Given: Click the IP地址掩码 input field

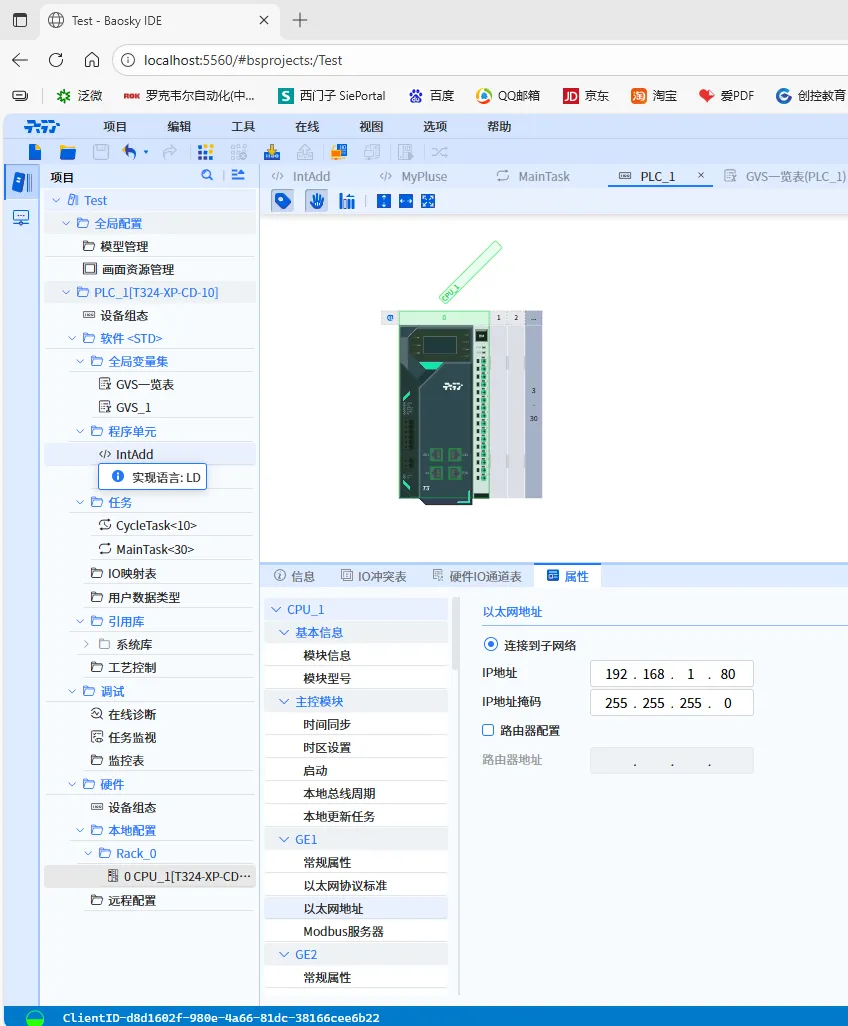Looking at the screenshot, I should coord(671,703).
